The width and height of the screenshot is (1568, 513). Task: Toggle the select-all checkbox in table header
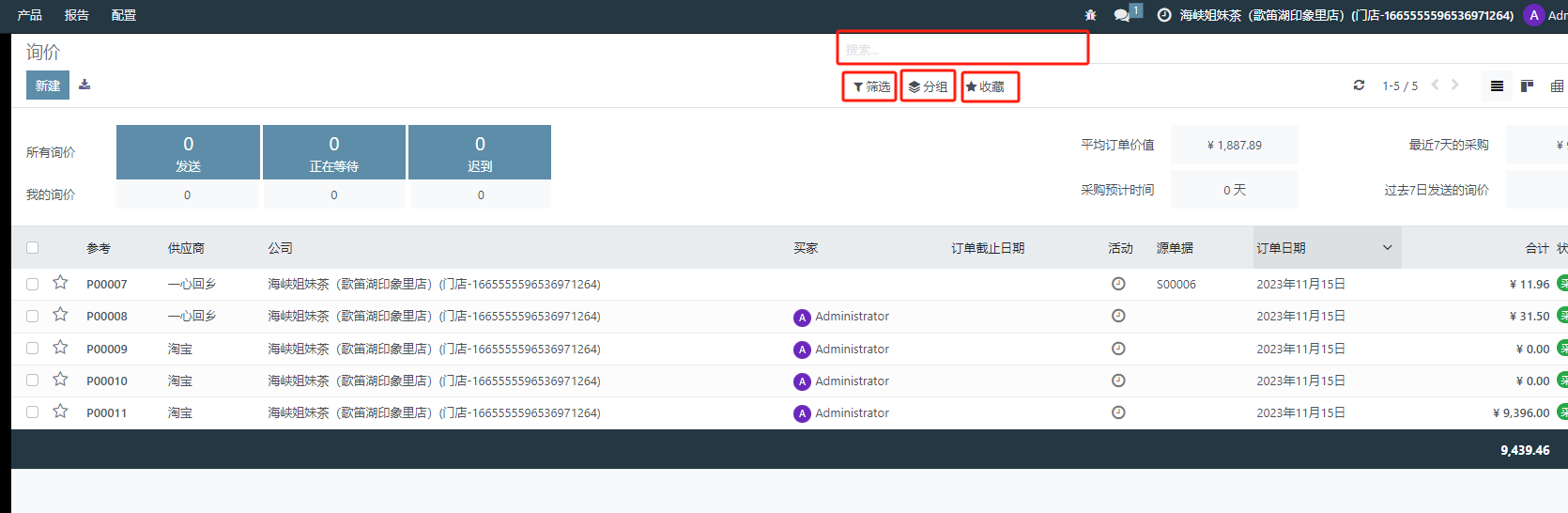click(x=33, y=248)
